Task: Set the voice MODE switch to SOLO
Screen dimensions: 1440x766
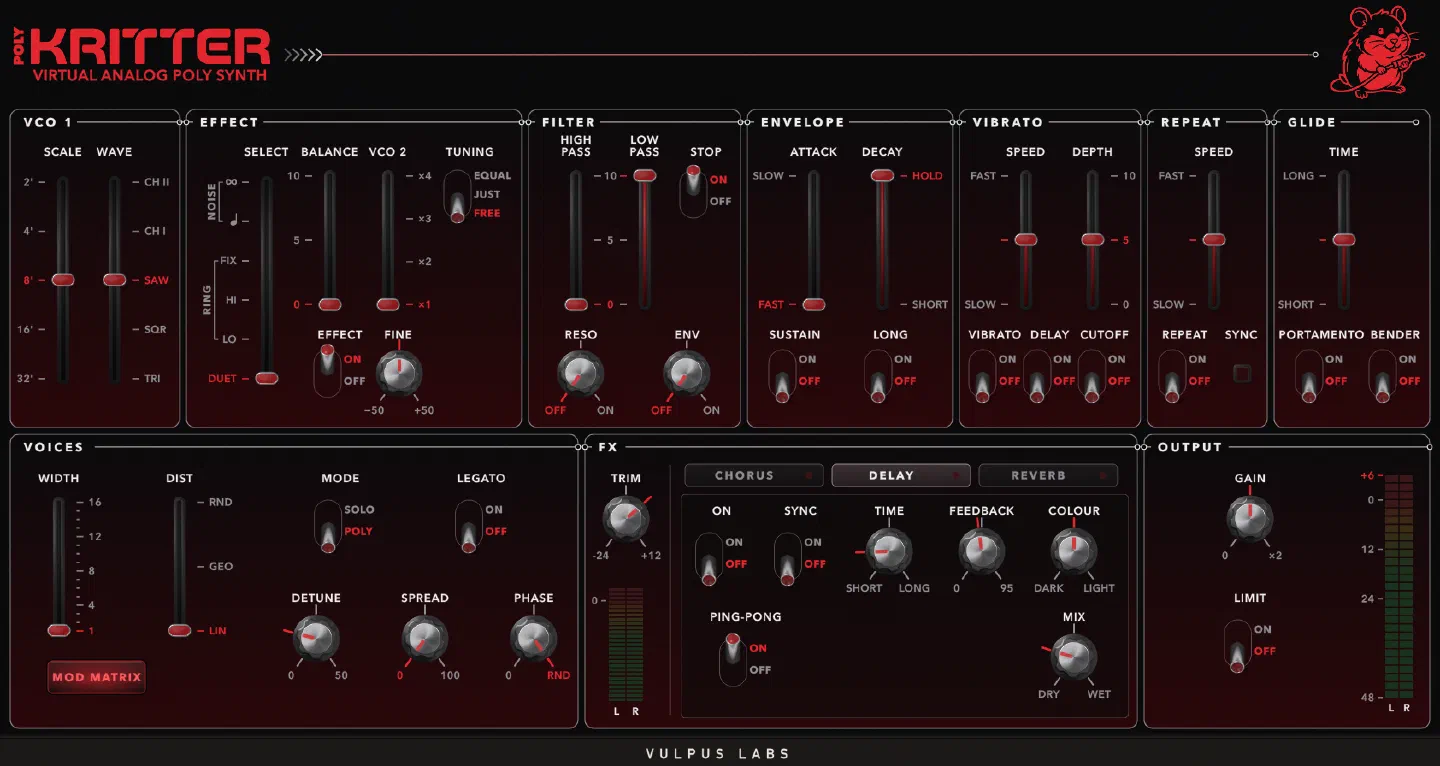Action: pyautogui.click(x=359, y=510)
